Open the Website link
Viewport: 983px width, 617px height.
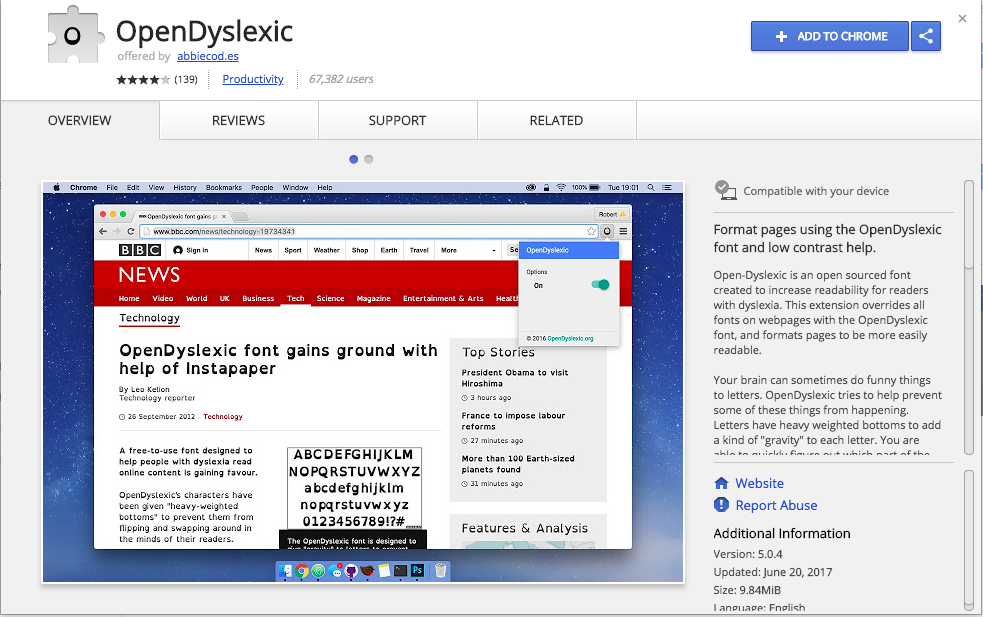759,483
